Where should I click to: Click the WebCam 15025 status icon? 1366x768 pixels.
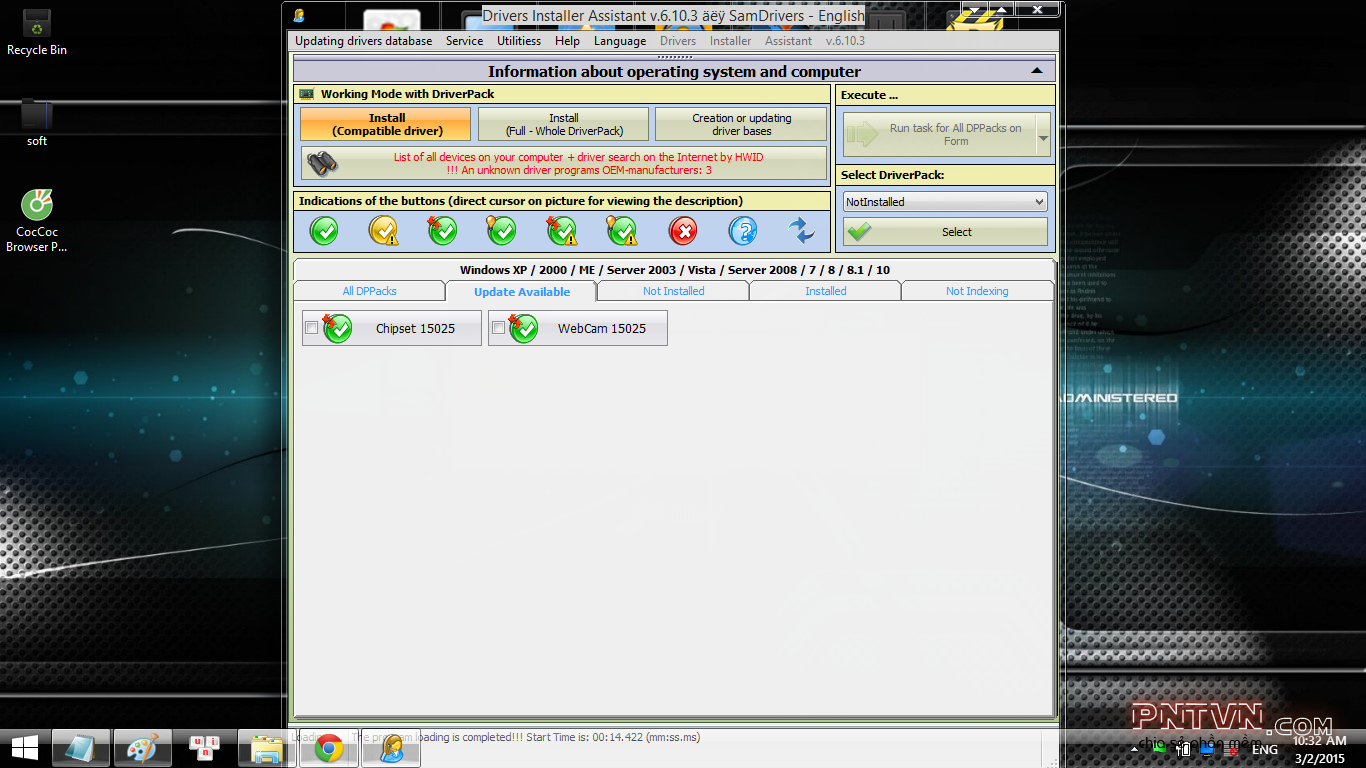[x=523, y=328]
